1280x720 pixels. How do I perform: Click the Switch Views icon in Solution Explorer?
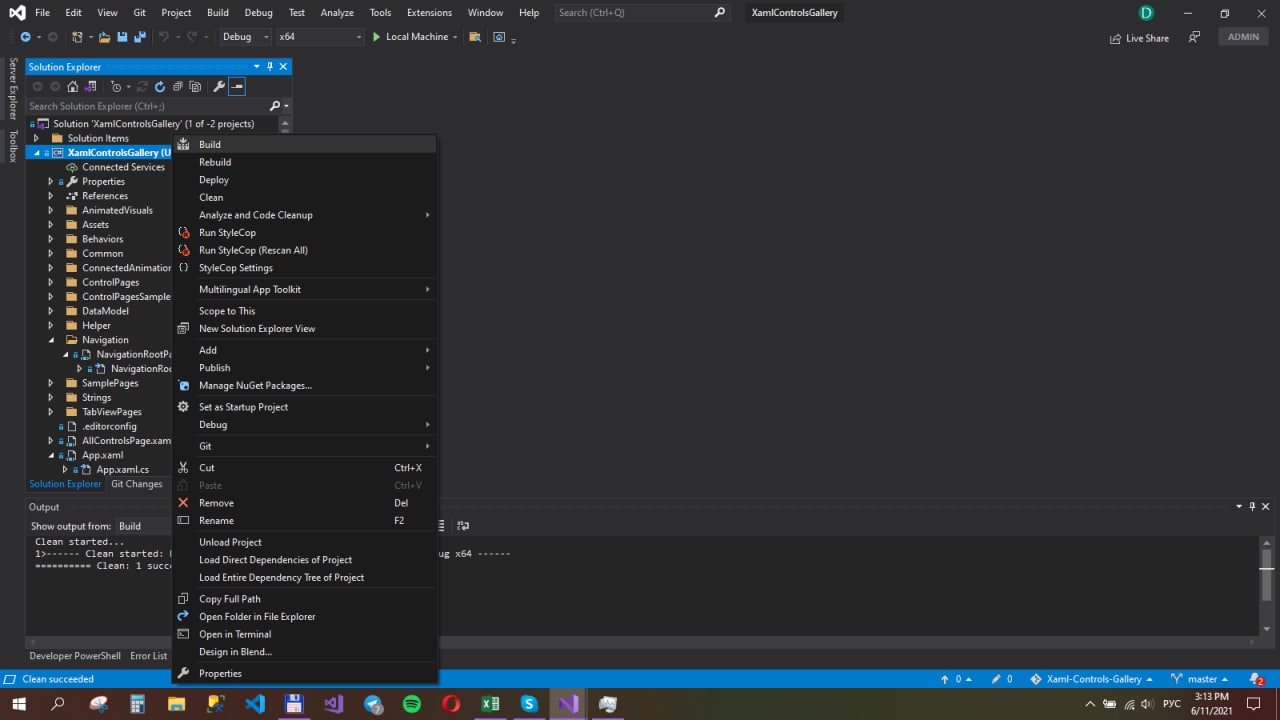(89, 87)
